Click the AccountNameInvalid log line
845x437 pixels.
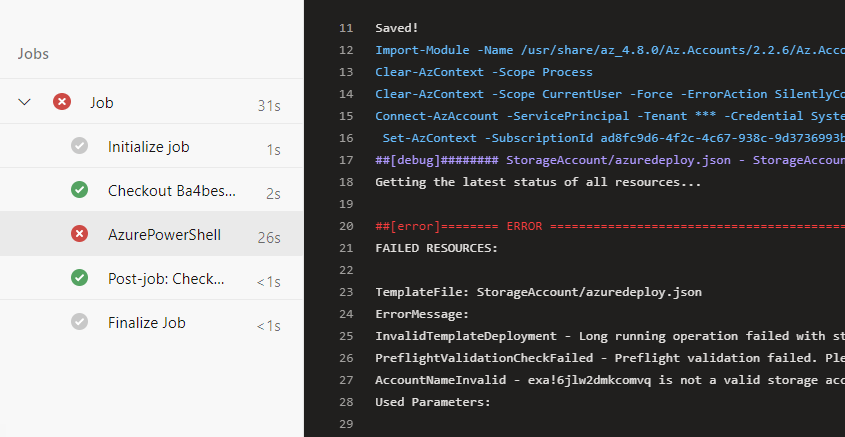pos(610,380)
